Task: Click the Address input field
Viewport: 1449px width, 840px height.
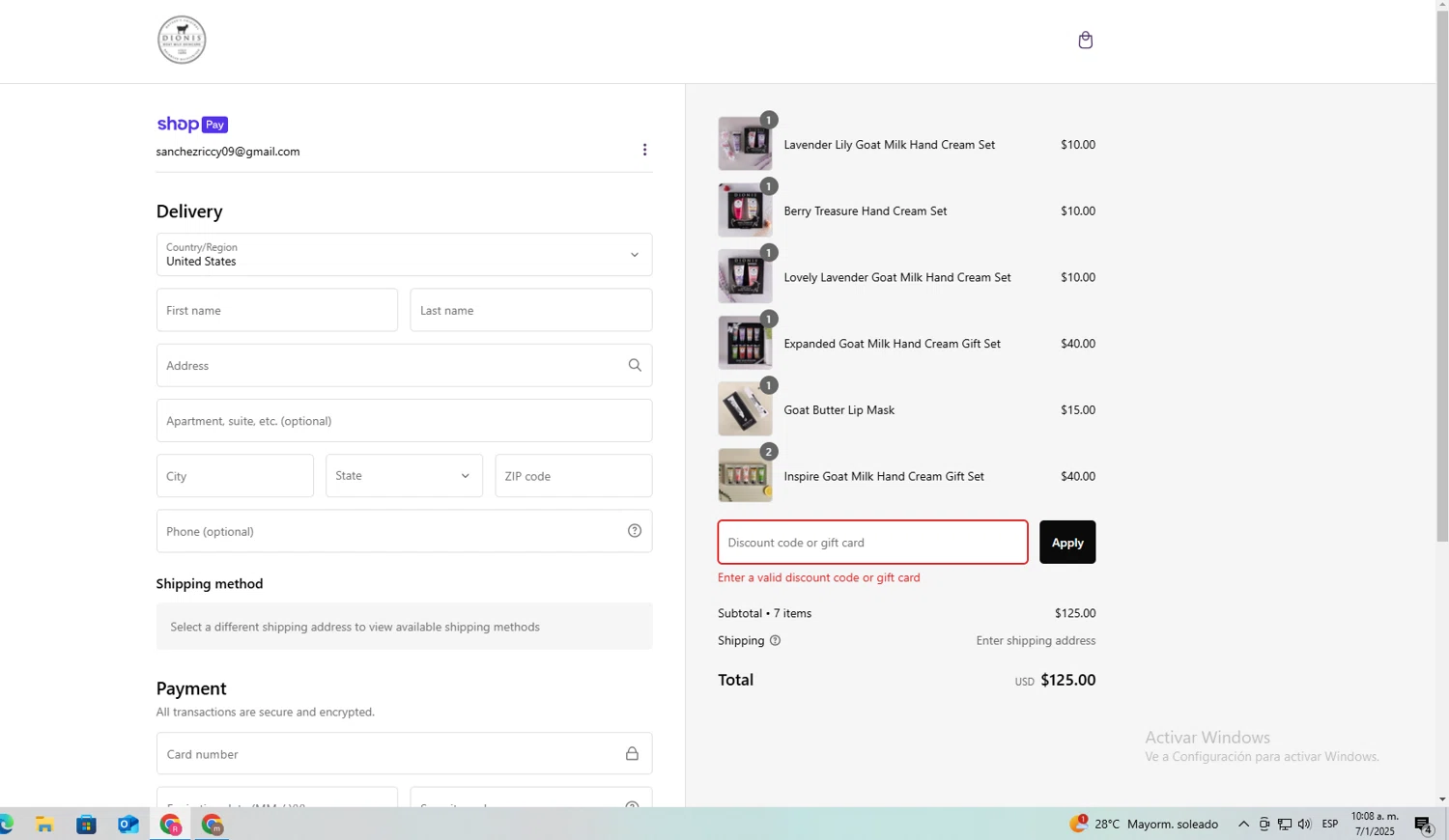Action: click(x=404, y=365)
